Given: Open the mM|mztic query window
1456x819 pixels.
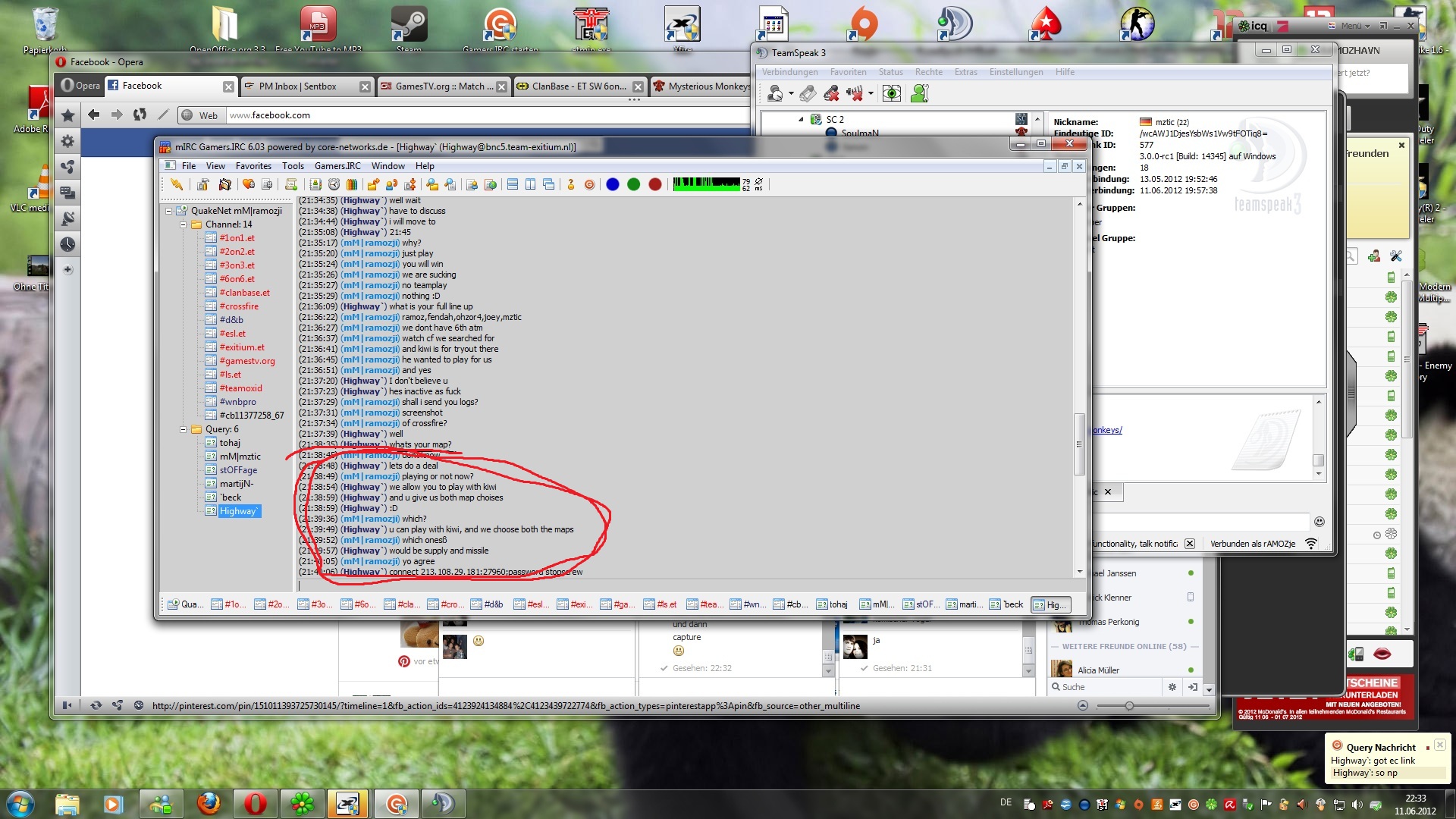Looking at the screenshot, I should click(x=240, y=457).
